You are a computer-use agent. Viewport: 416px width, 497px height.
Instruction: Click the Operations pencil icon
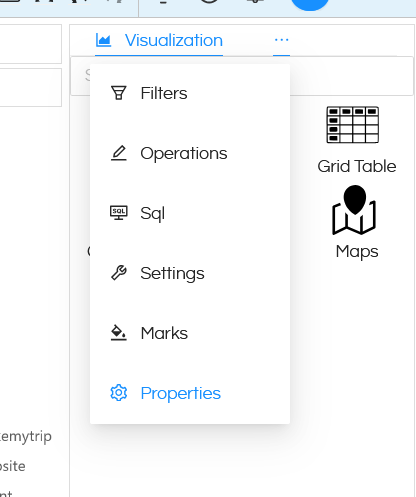point(119,153)
